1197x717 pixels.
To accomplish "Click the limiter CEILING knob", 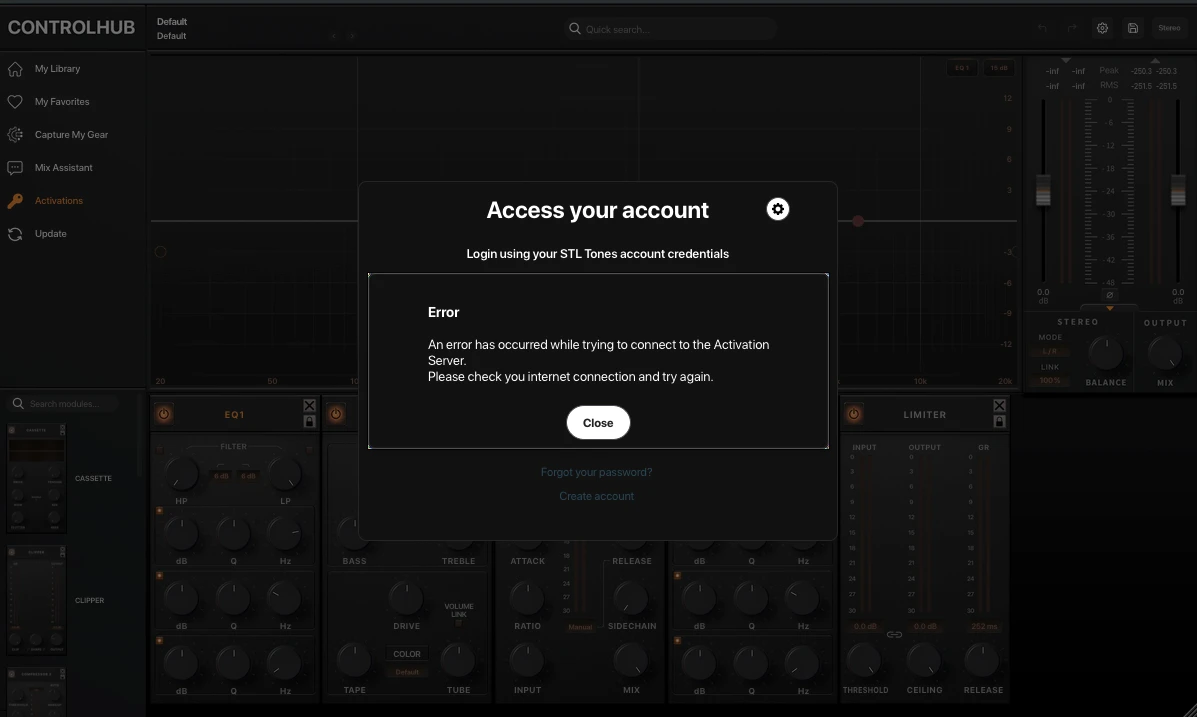I will [924, 661].
